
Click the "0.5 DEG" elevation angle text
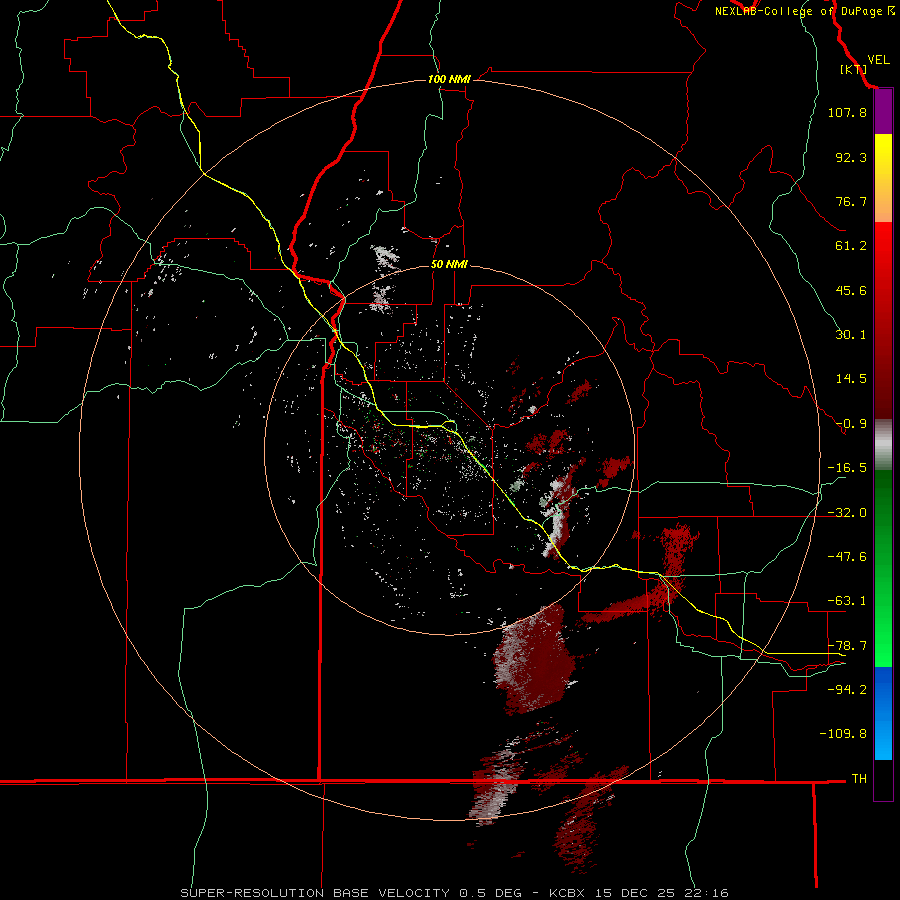click(x=490, y=893)
